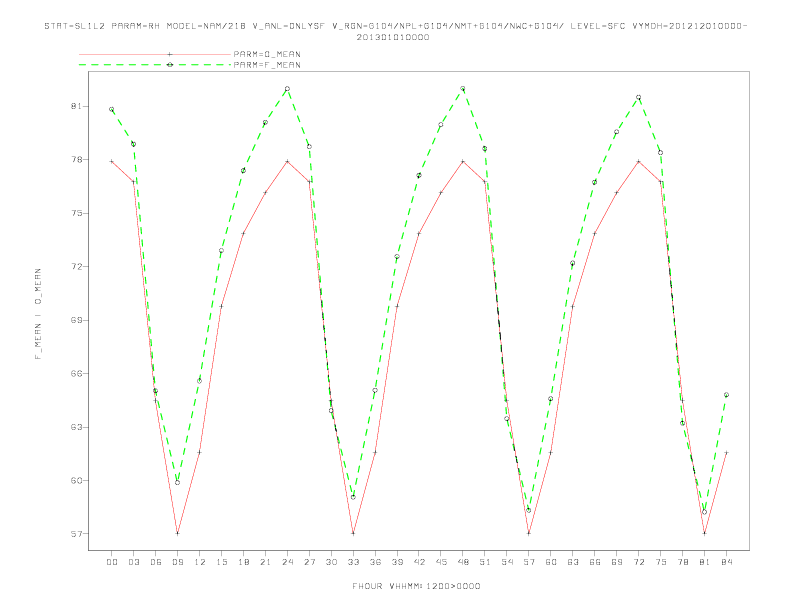Click the x-axis tick label 51
The width and height of the screenshot is (792, 612).
coord(485,562)
